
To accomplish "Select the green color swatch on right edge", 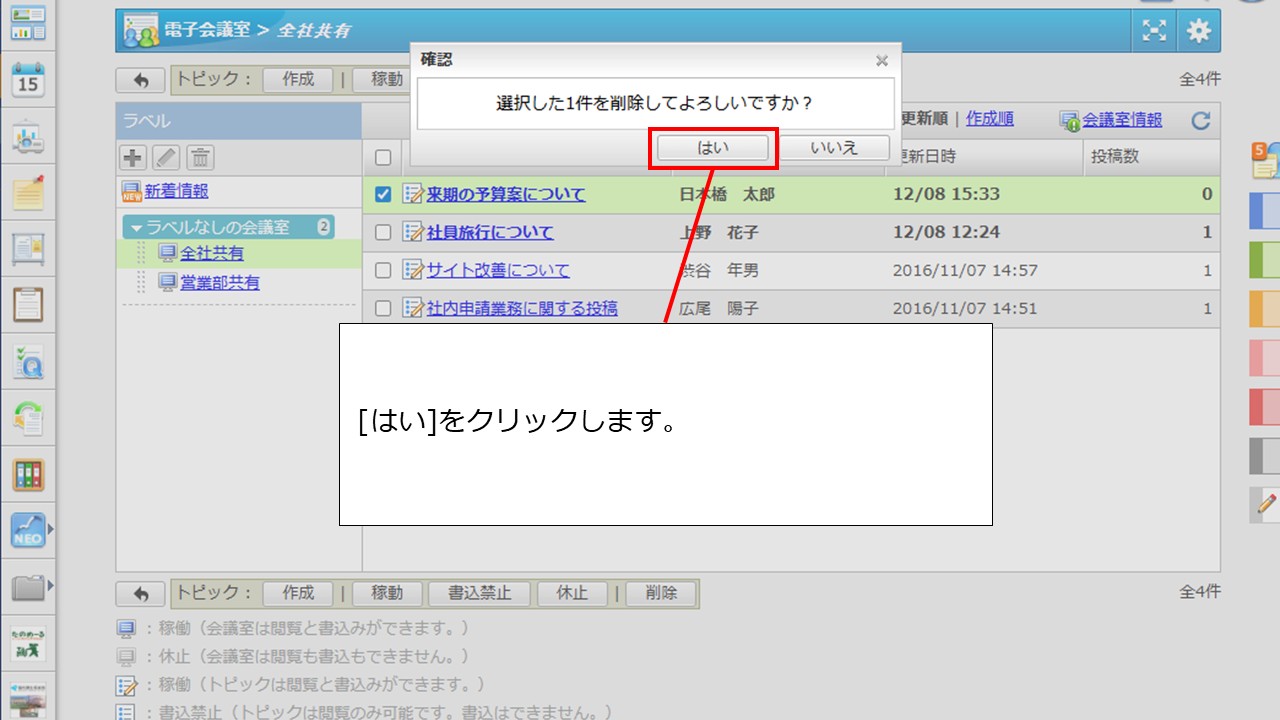I will [1265, 259].
